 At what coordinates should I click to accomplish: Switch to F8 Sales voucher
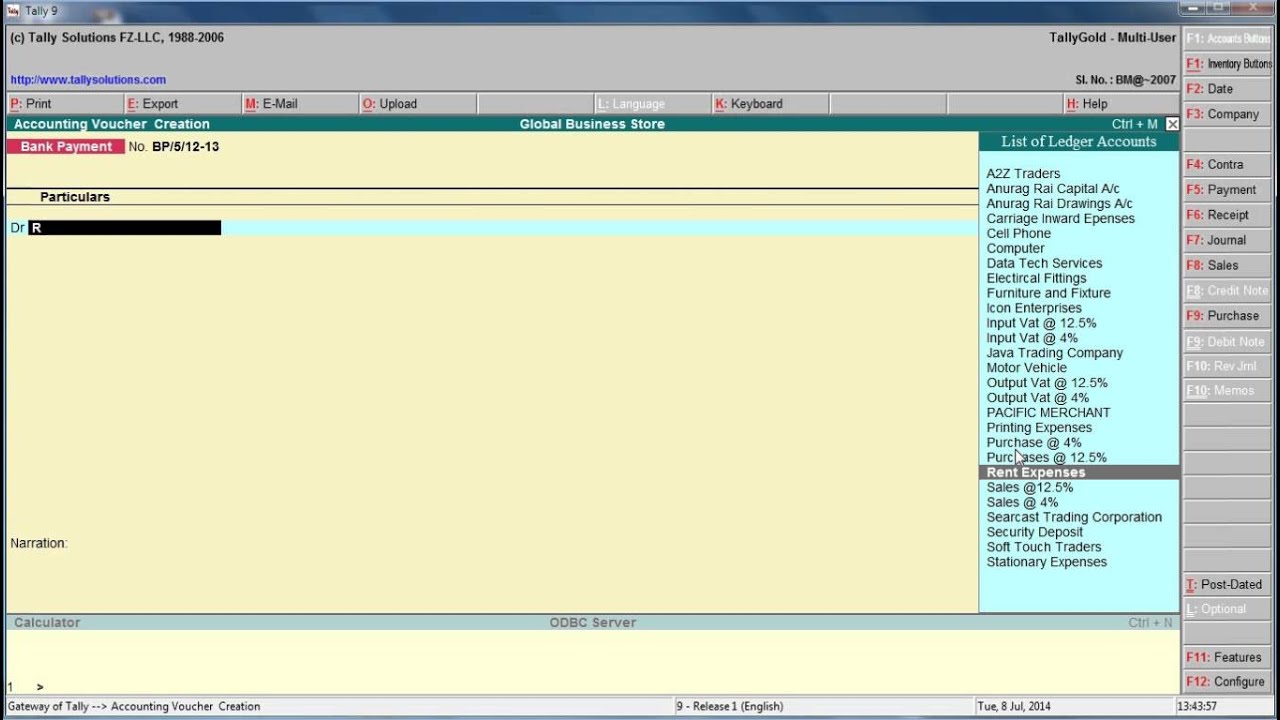[1227, 265]
